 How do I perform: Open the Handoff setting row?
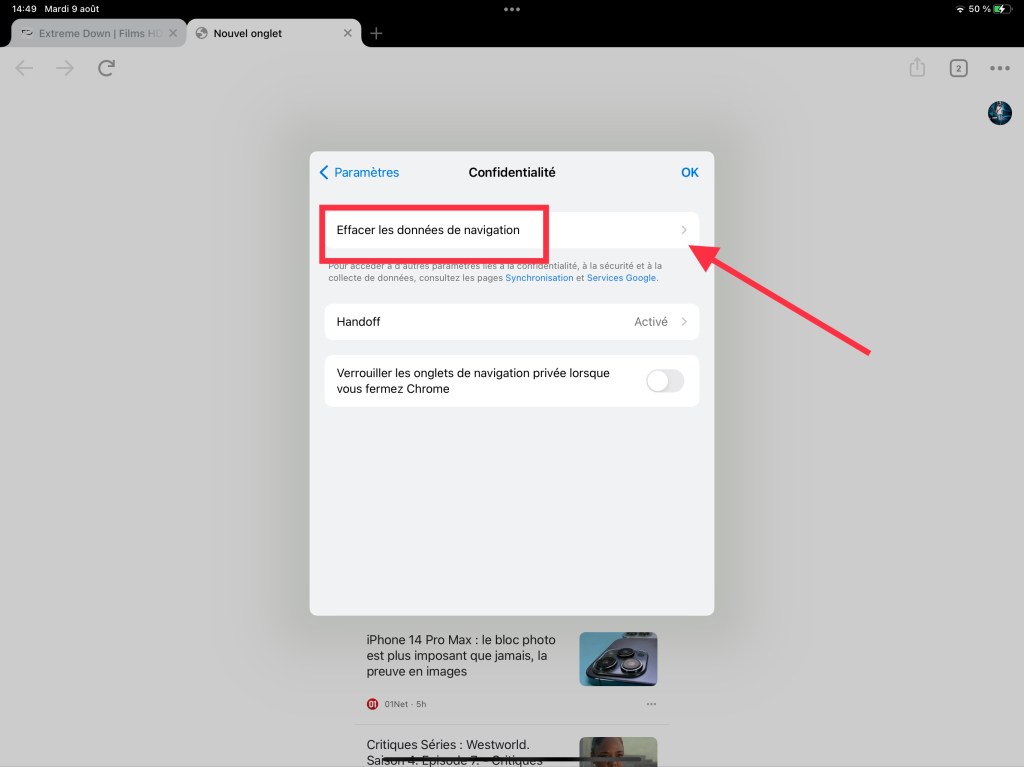click(x=511, y=322)
